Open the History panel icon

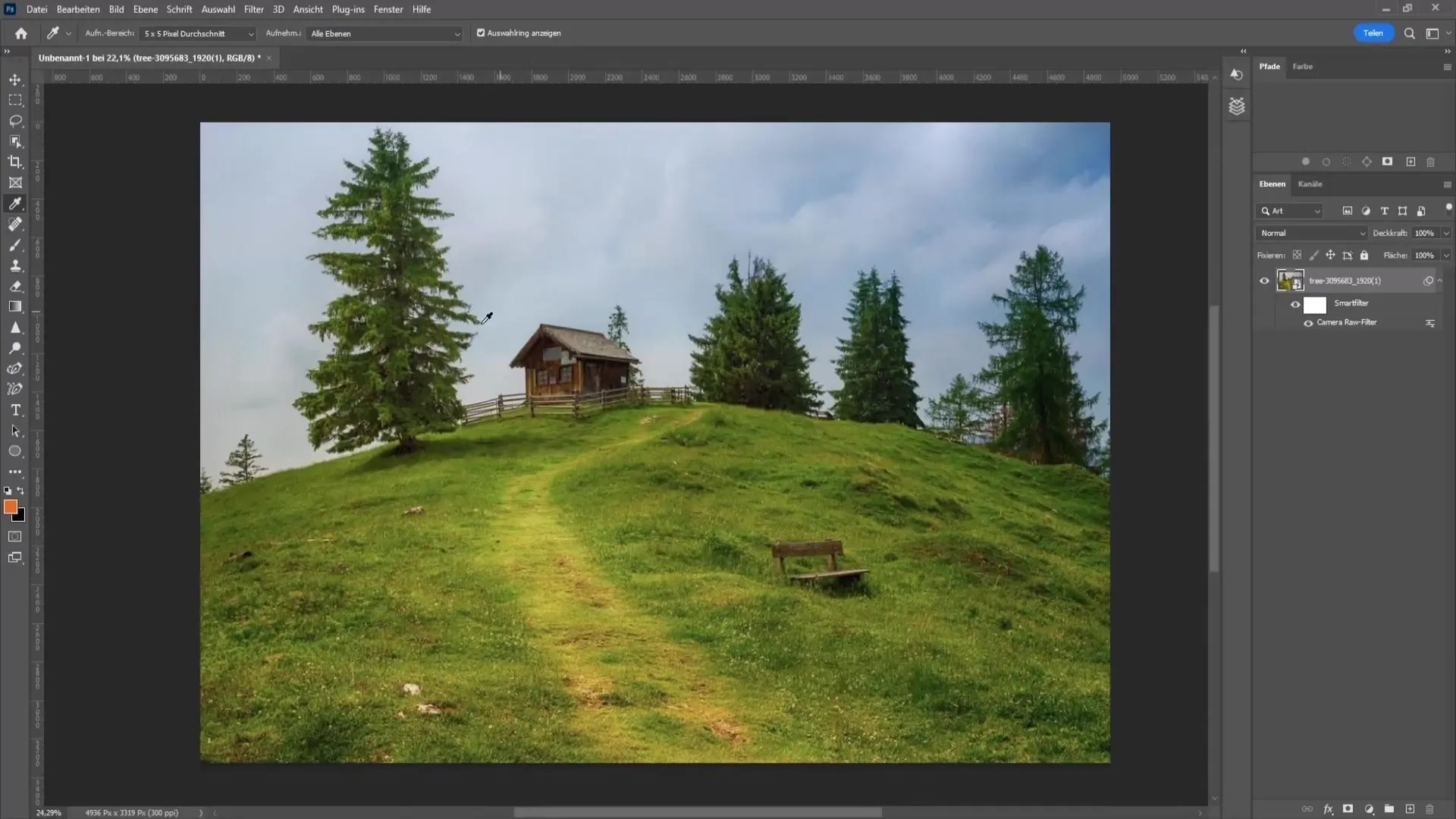coord(1237,74)
